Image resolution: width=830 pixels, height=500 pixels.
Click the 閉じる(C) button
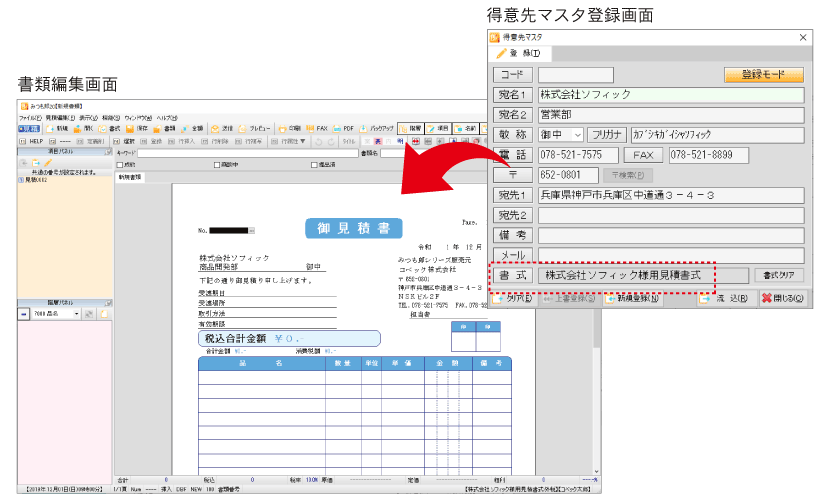782,298
